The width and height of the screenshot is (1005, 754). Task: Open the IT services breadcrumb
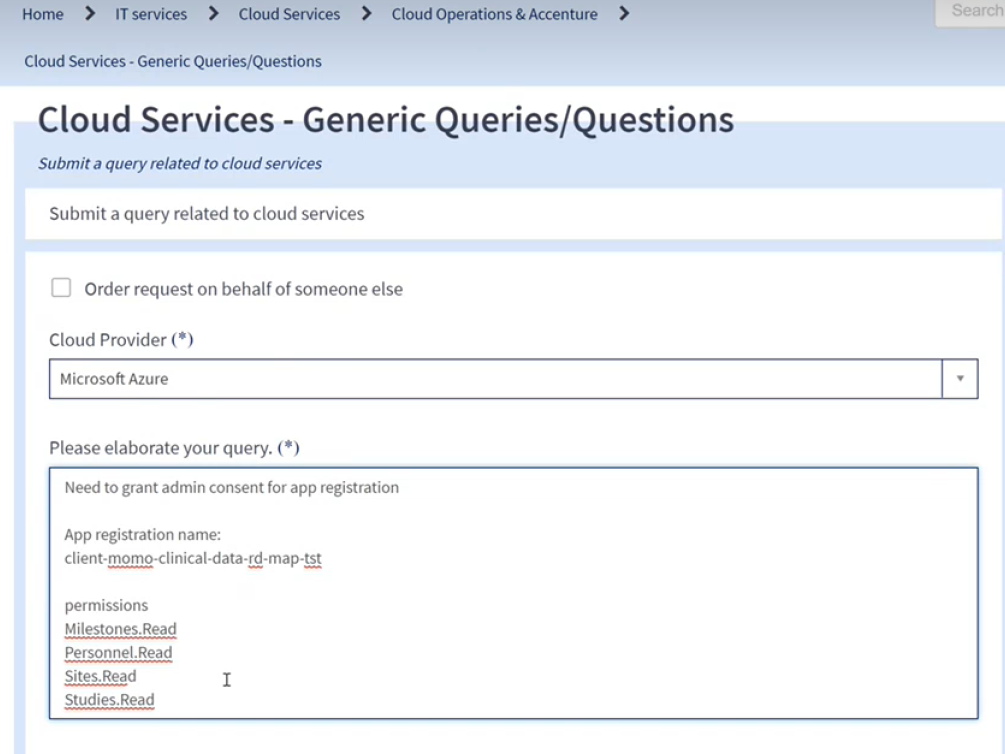[151, 14]
